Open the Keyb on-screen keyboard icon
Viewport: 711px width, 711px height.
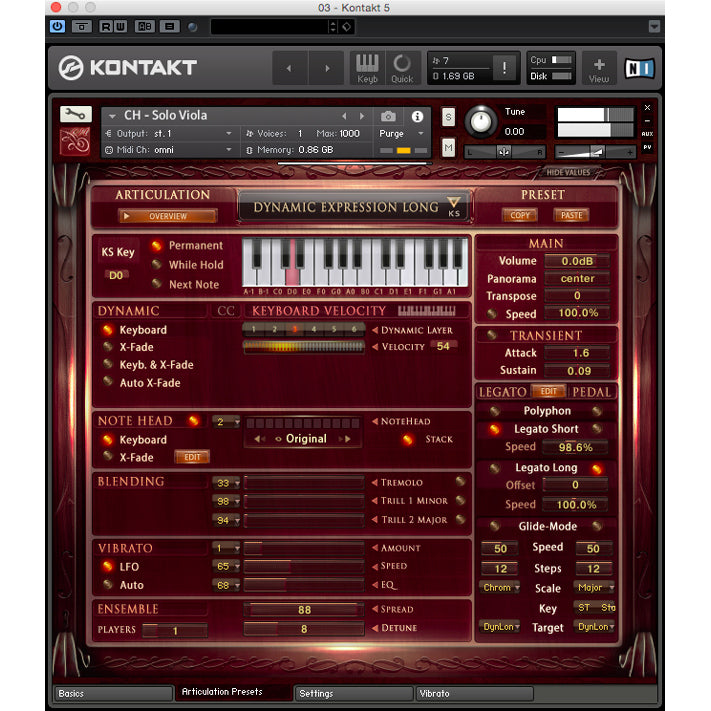point(367,67)
